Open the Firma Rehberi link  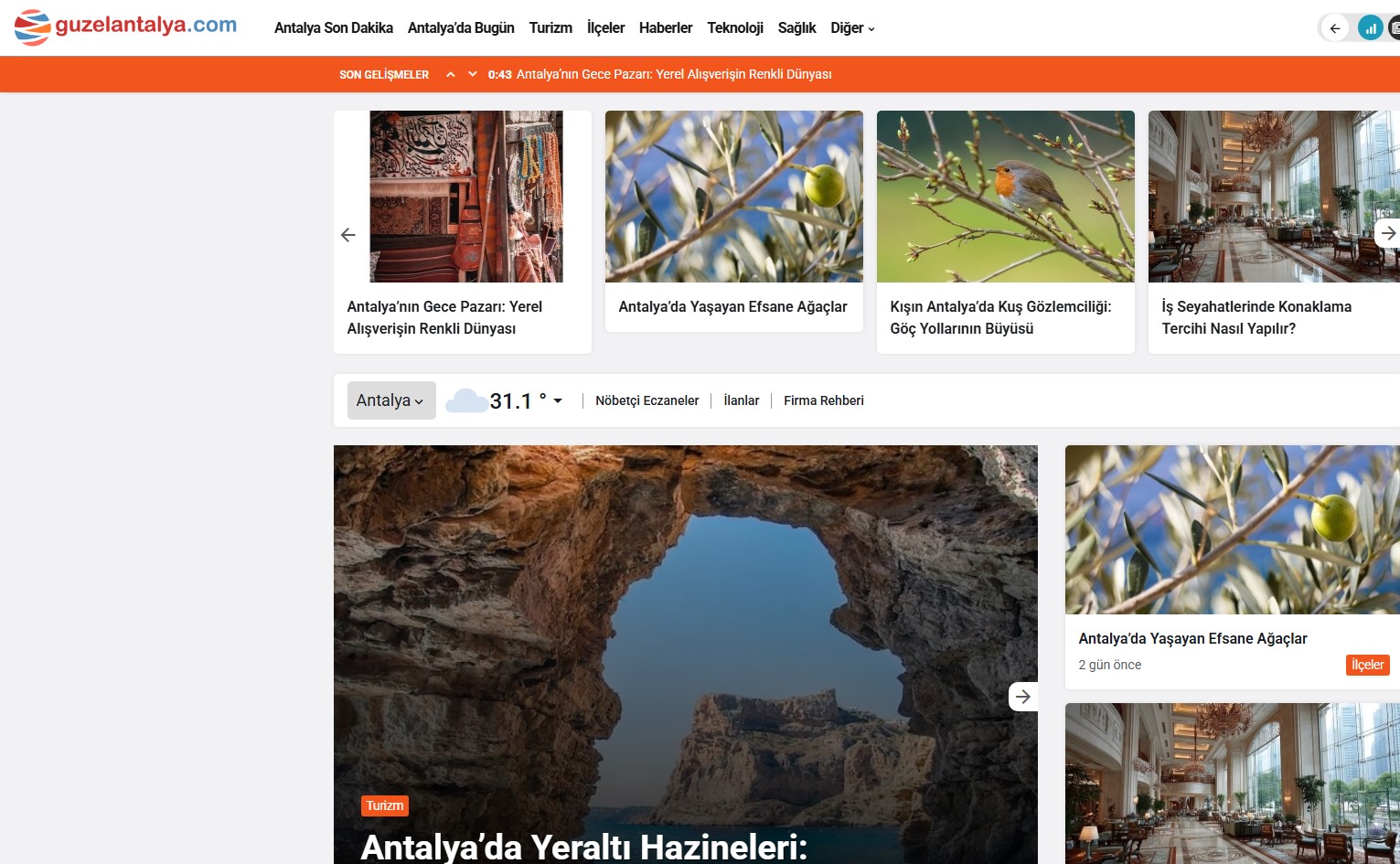click(823, 400)
